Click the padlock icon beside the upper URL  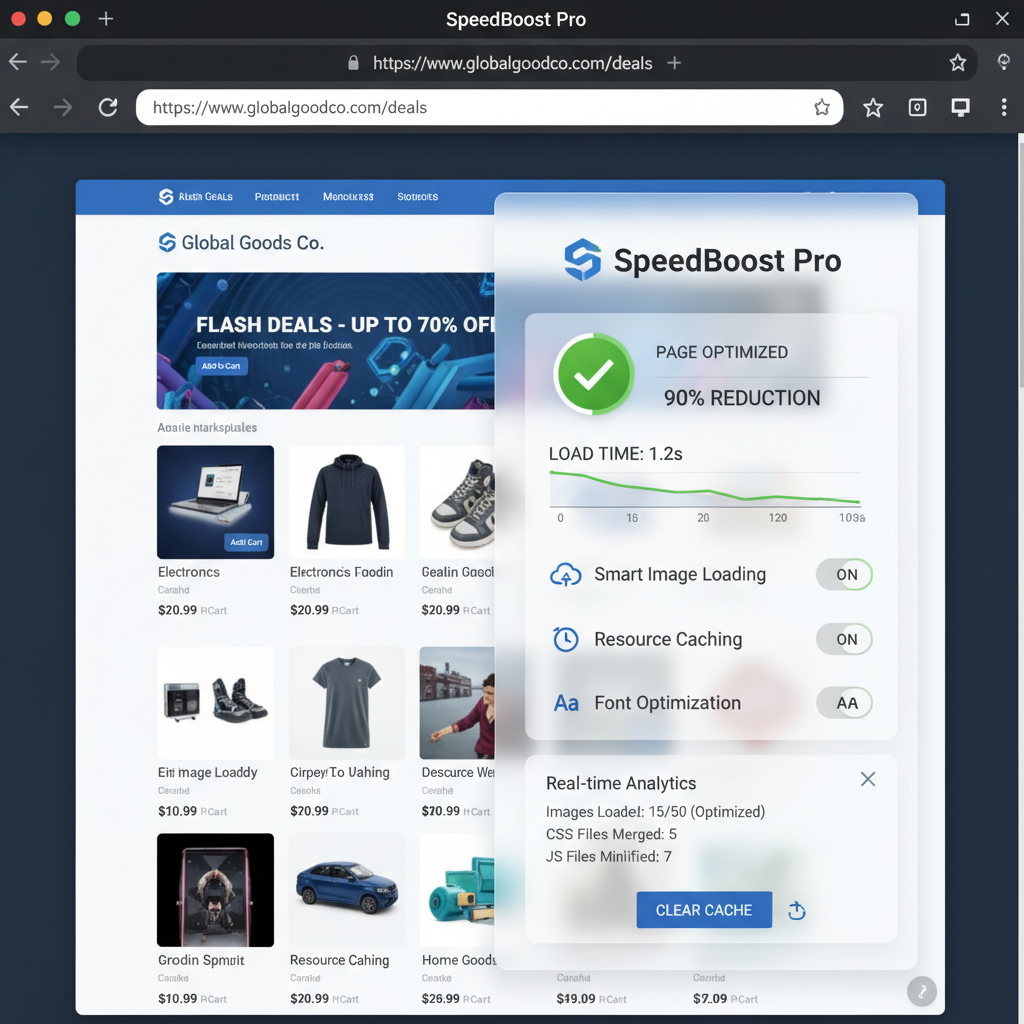353,63
